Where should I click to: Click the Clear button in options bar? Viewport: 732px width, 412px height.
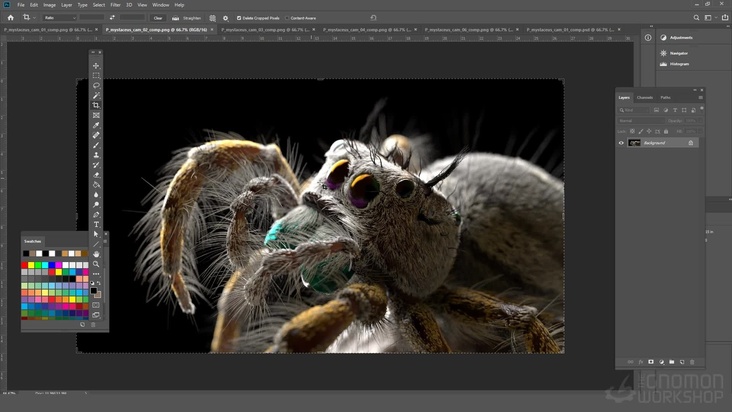(x=158, y=18)
